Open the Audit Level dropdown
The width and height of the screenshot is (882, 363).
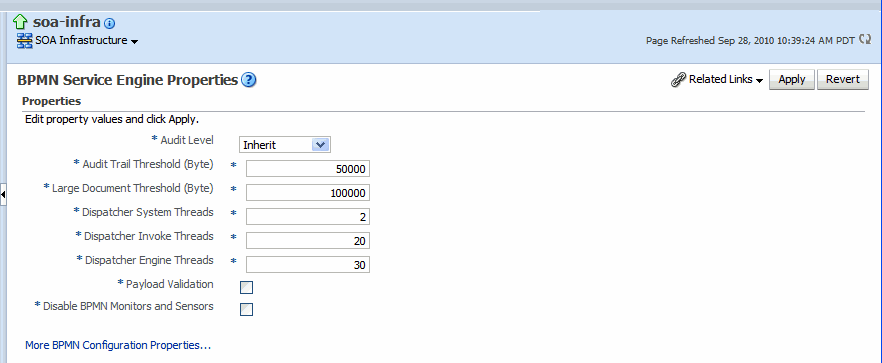[285, 145]
